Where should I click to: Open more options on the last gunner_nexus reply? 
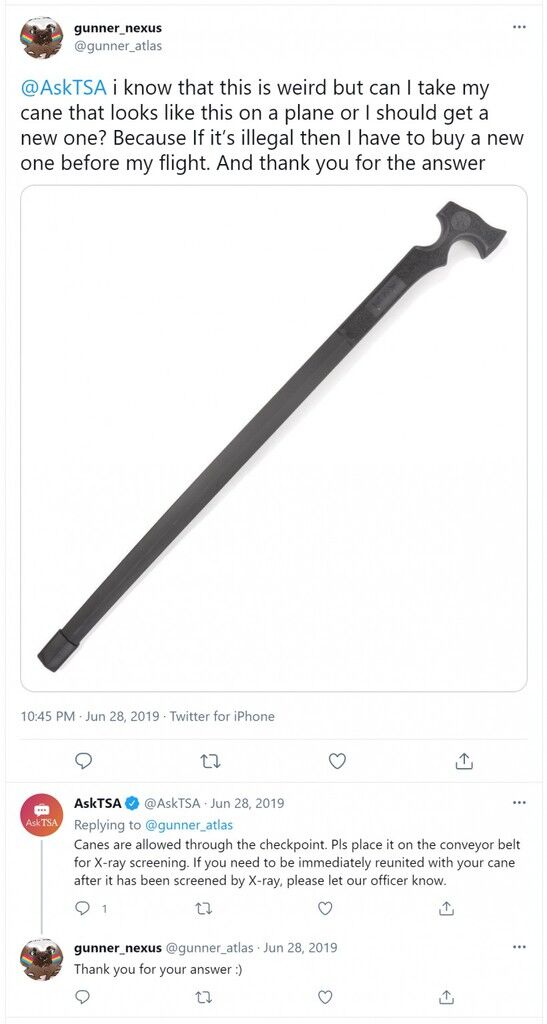pos(519,946)
